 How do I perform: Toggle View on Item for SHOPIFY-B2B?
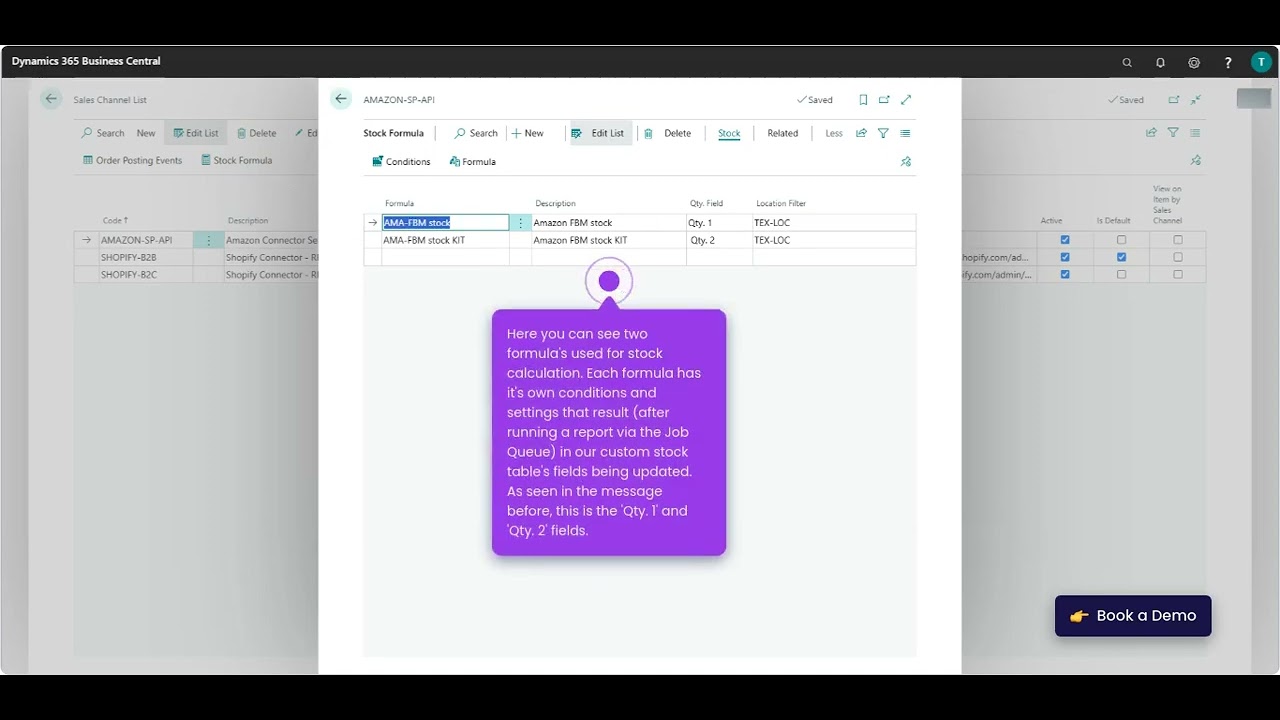tap(1178, 257)
